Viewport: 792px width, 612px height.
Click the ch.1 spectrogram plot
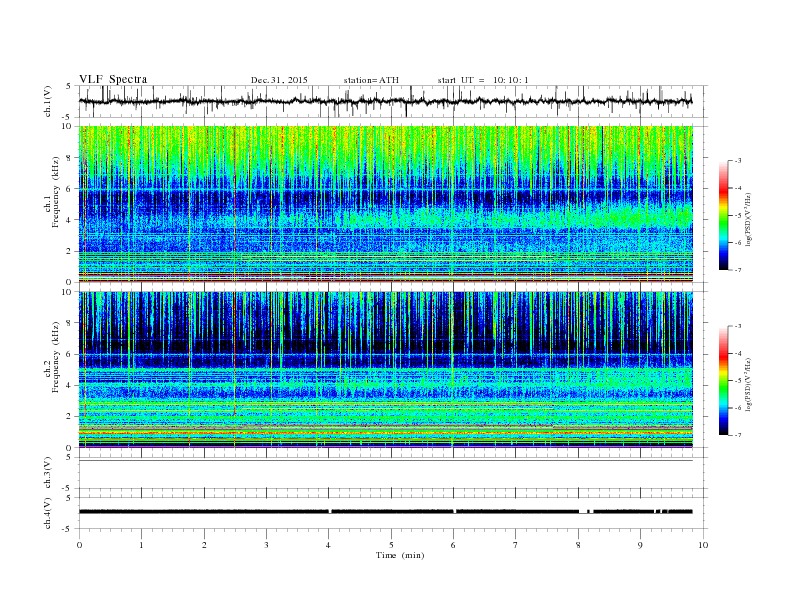(386, 204)
